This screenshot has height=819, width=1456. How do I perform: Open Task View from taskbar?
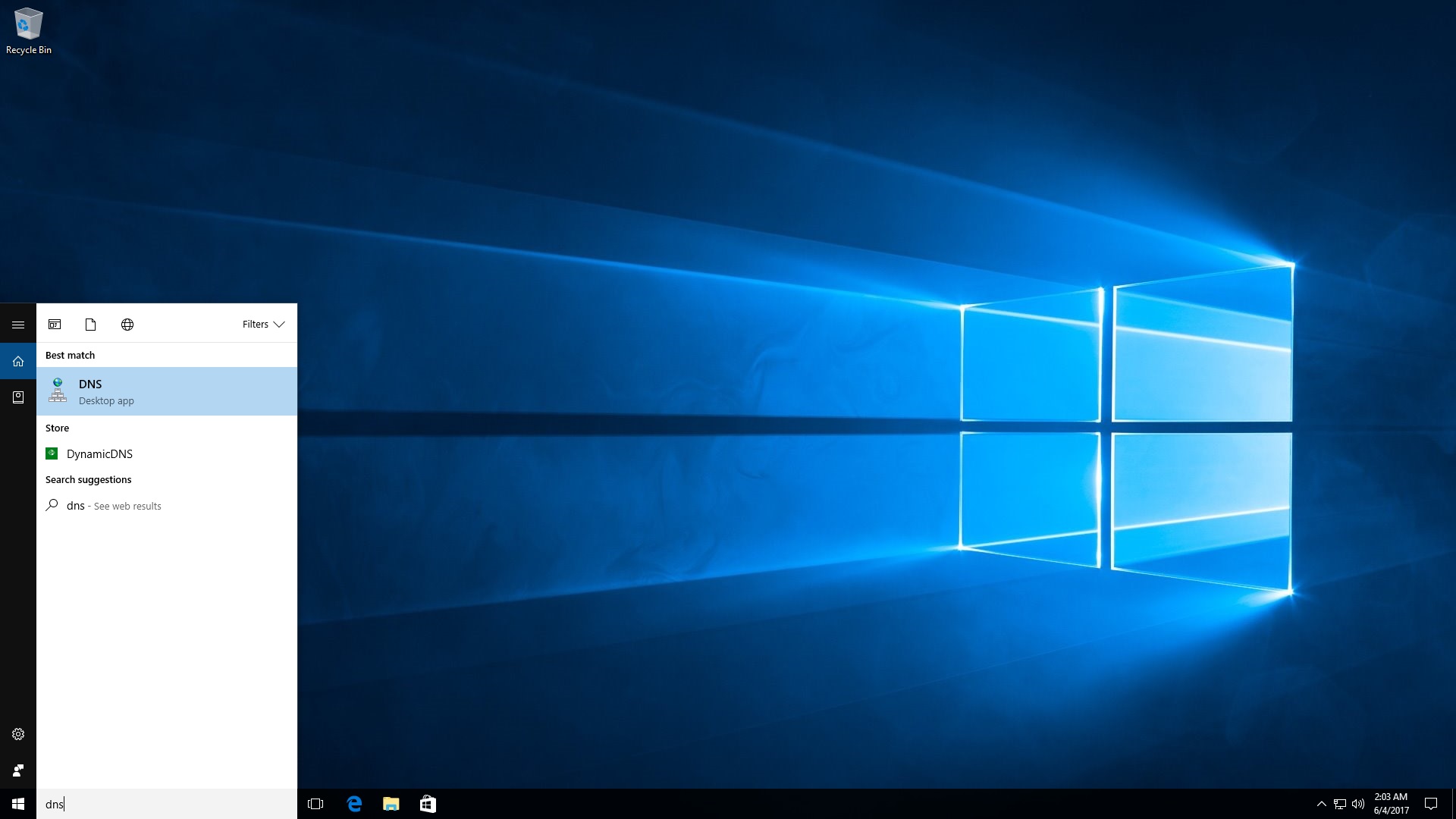coord(315,804)
